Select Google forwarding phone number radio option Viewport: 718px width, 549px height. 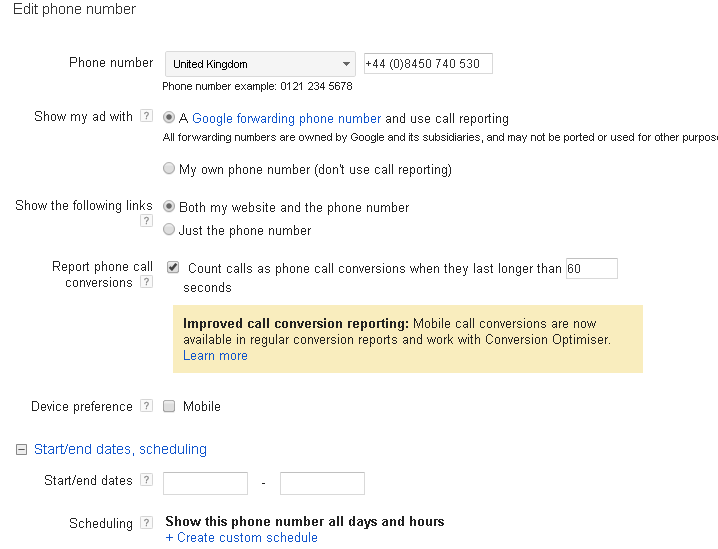click(169, 118)
